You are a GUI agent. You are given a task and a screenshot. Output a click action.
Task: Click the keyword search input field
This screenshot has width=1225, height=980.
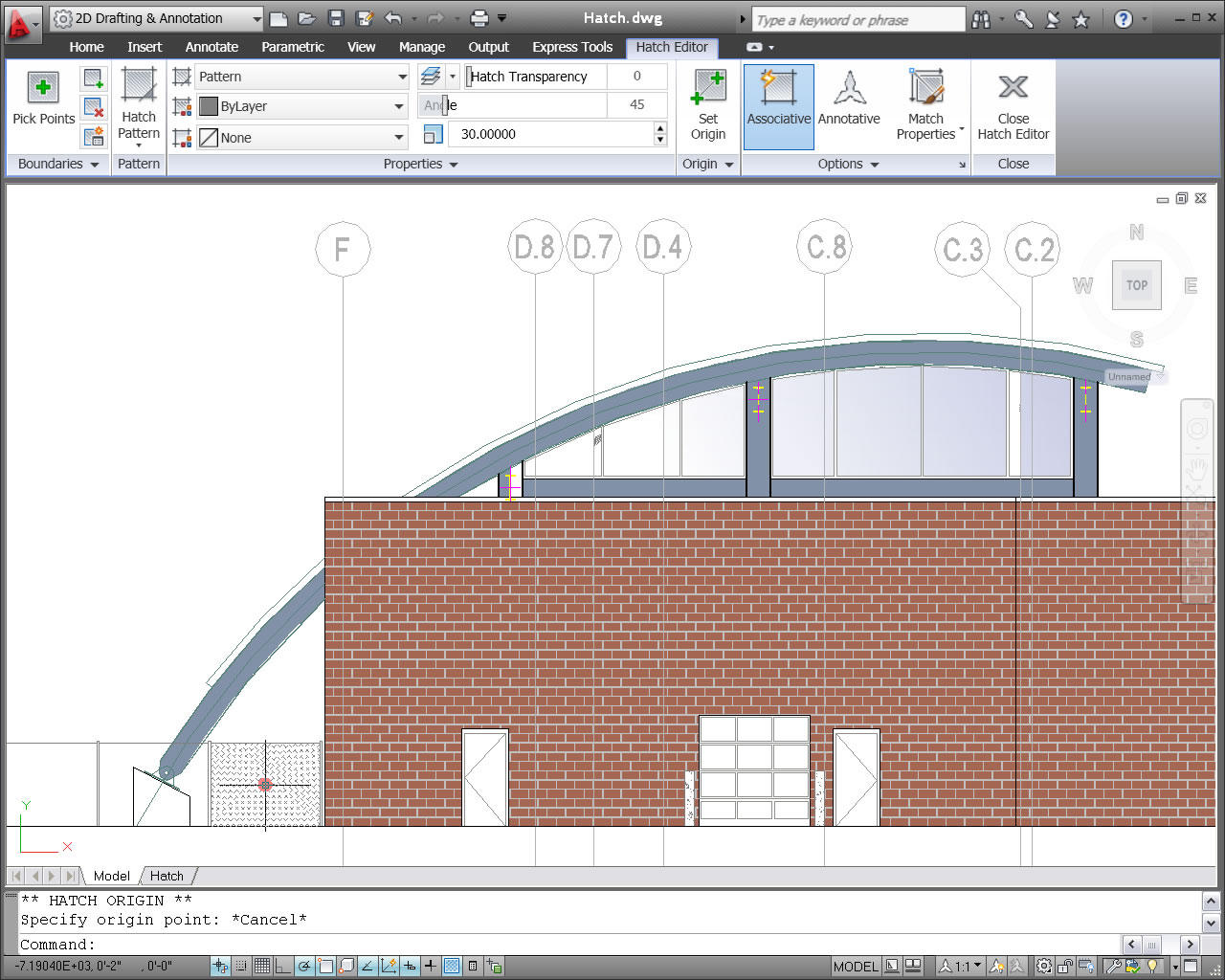pyautogui.click(x=857, y=19)
